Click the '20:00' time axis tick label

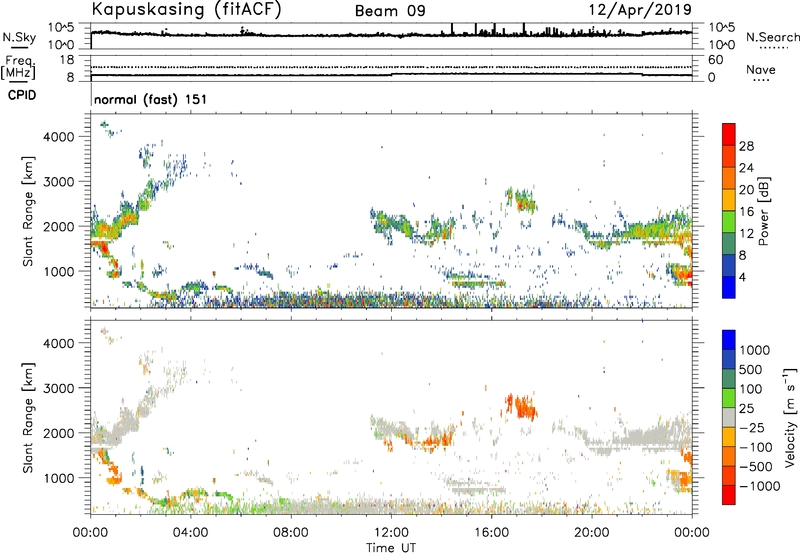pyautogui.click(x=592, y=533)
